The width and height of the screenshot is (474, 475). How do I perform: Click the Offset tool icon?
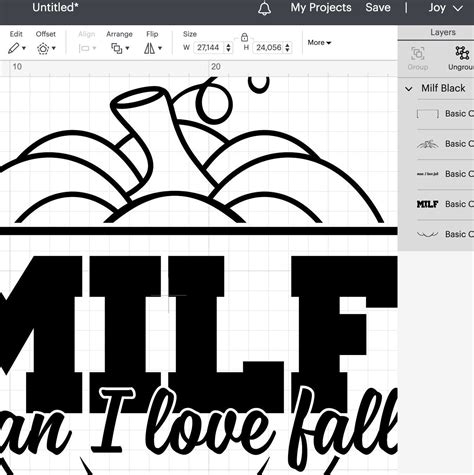coord(43,49)
